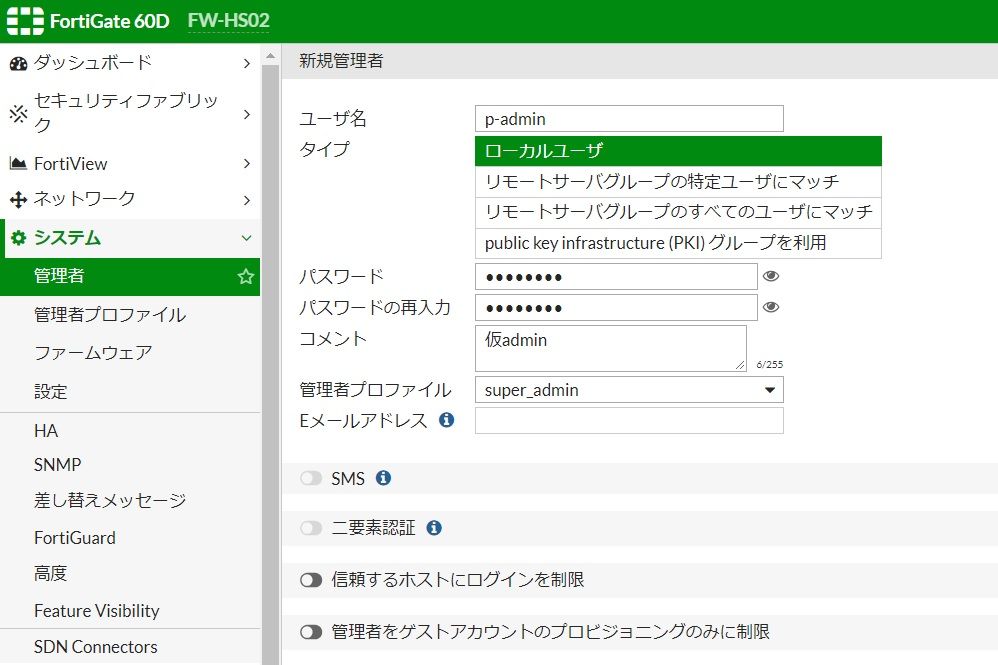Open 差し替えメッセージ sidebar item

tap(130, 500)
